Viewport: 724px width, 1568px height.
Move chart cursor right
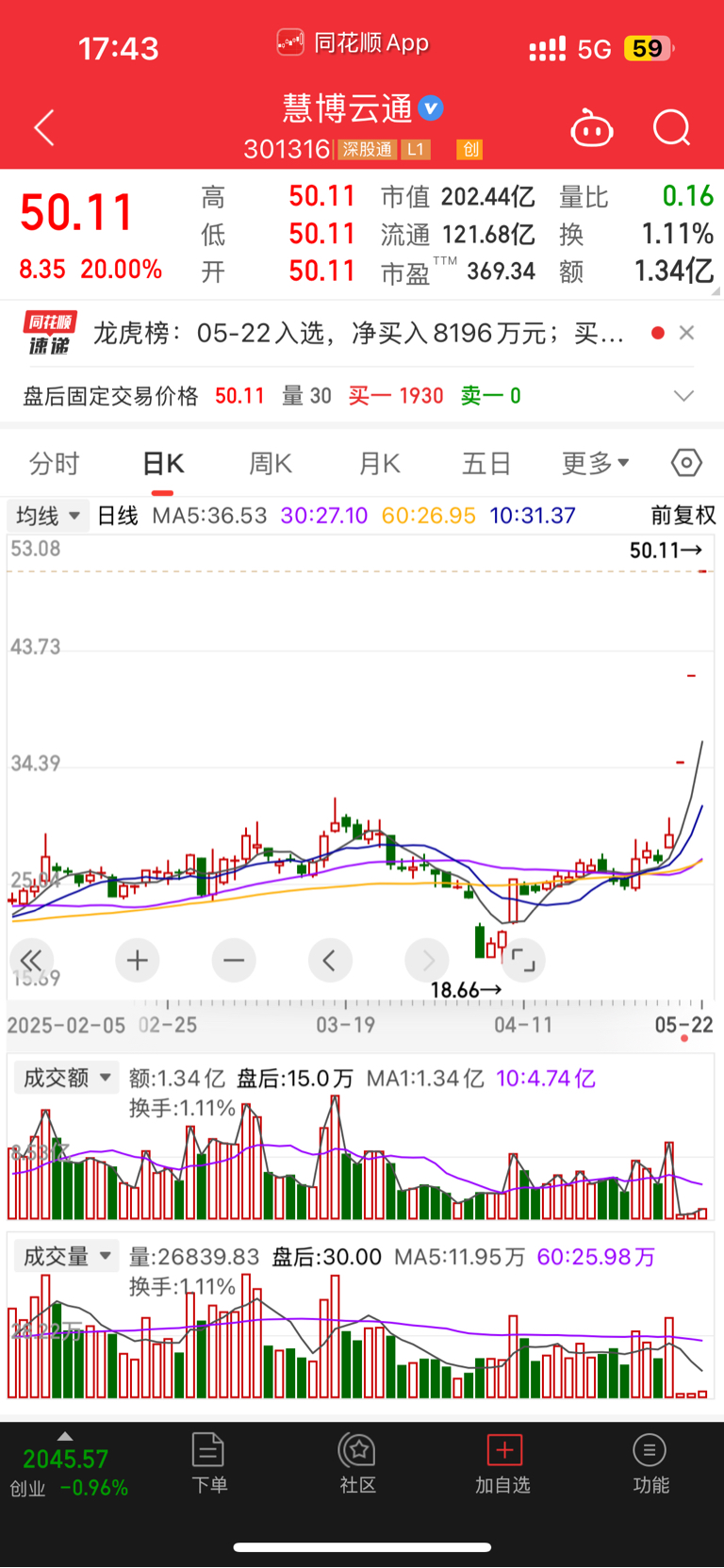[x=427, y=961]
